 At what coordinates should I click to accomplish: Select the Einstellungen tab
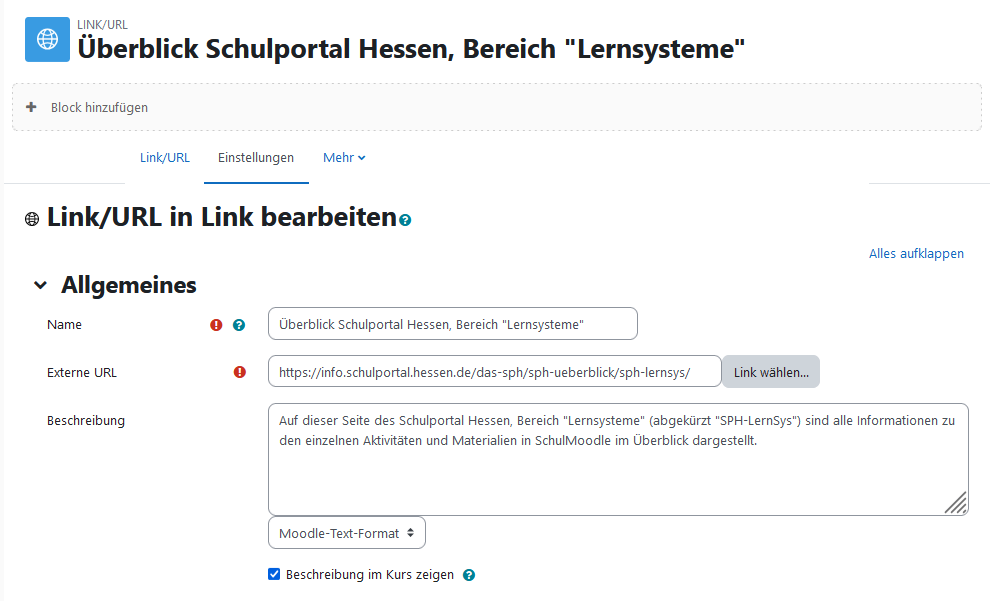[256, 158]
